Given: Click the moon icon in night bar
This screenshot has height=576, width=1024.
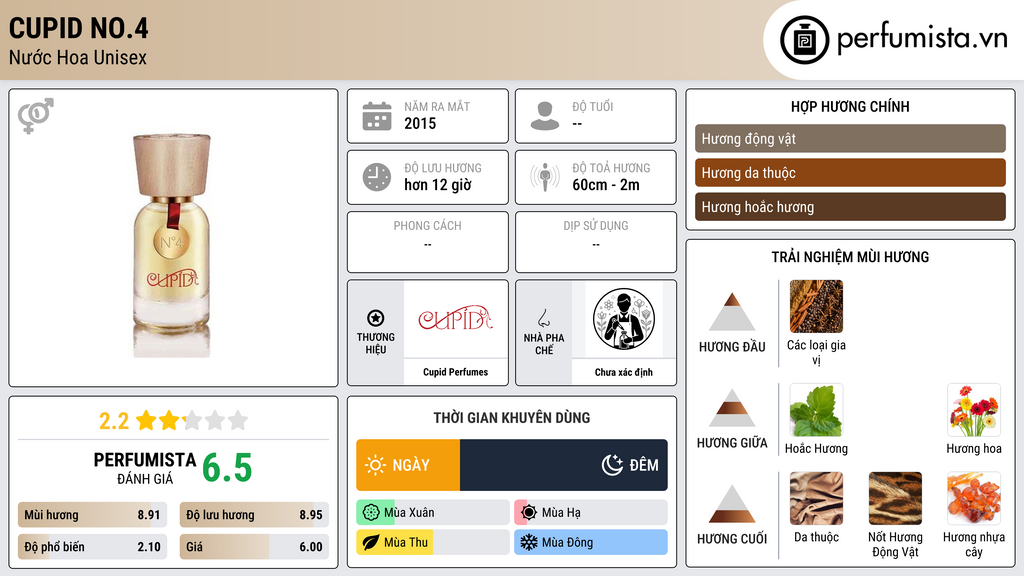Looking at the screenshot, I should point(612,465).
